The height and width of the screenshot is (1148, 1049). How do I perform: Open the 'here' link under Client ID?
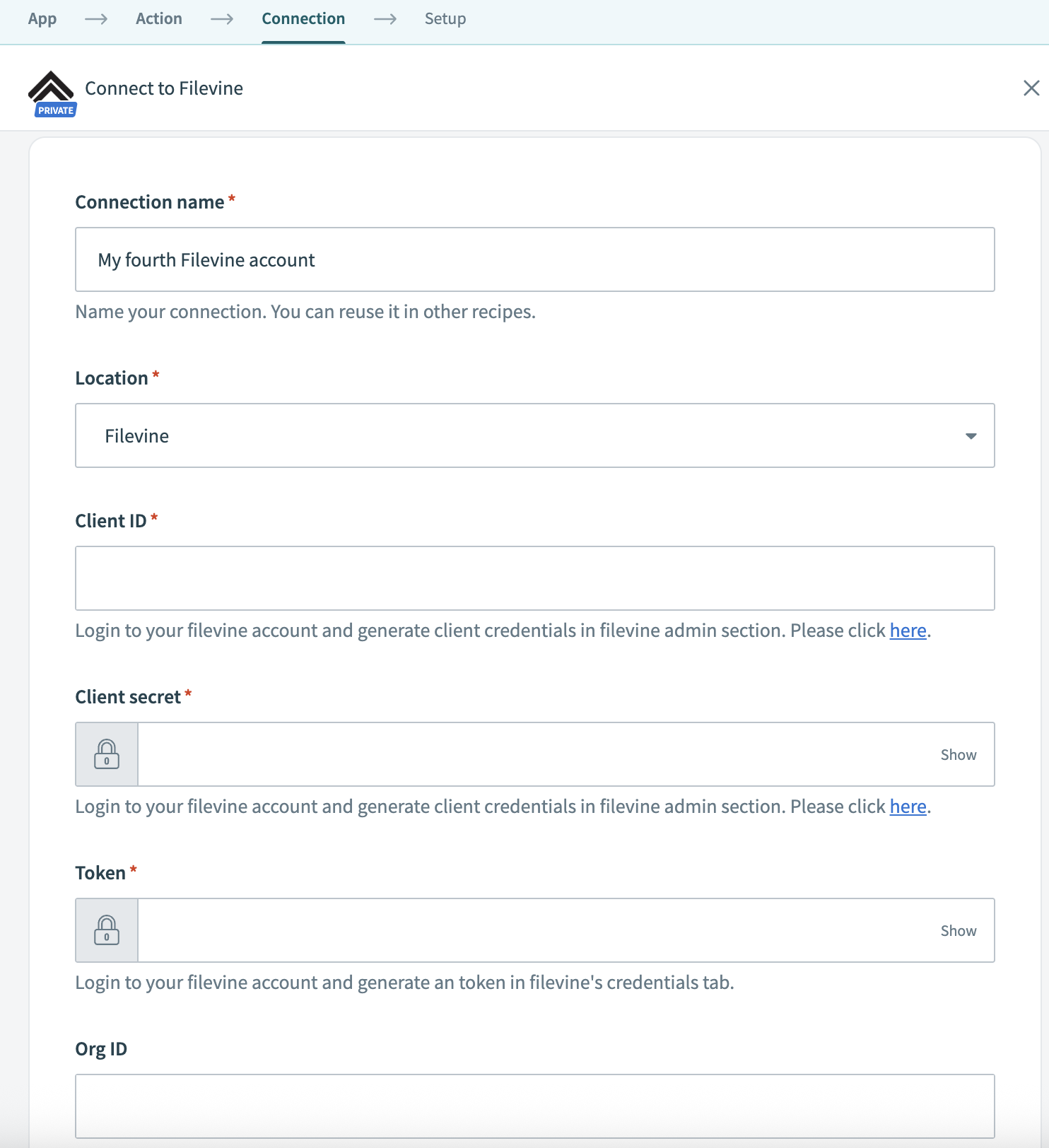(908, 630)
